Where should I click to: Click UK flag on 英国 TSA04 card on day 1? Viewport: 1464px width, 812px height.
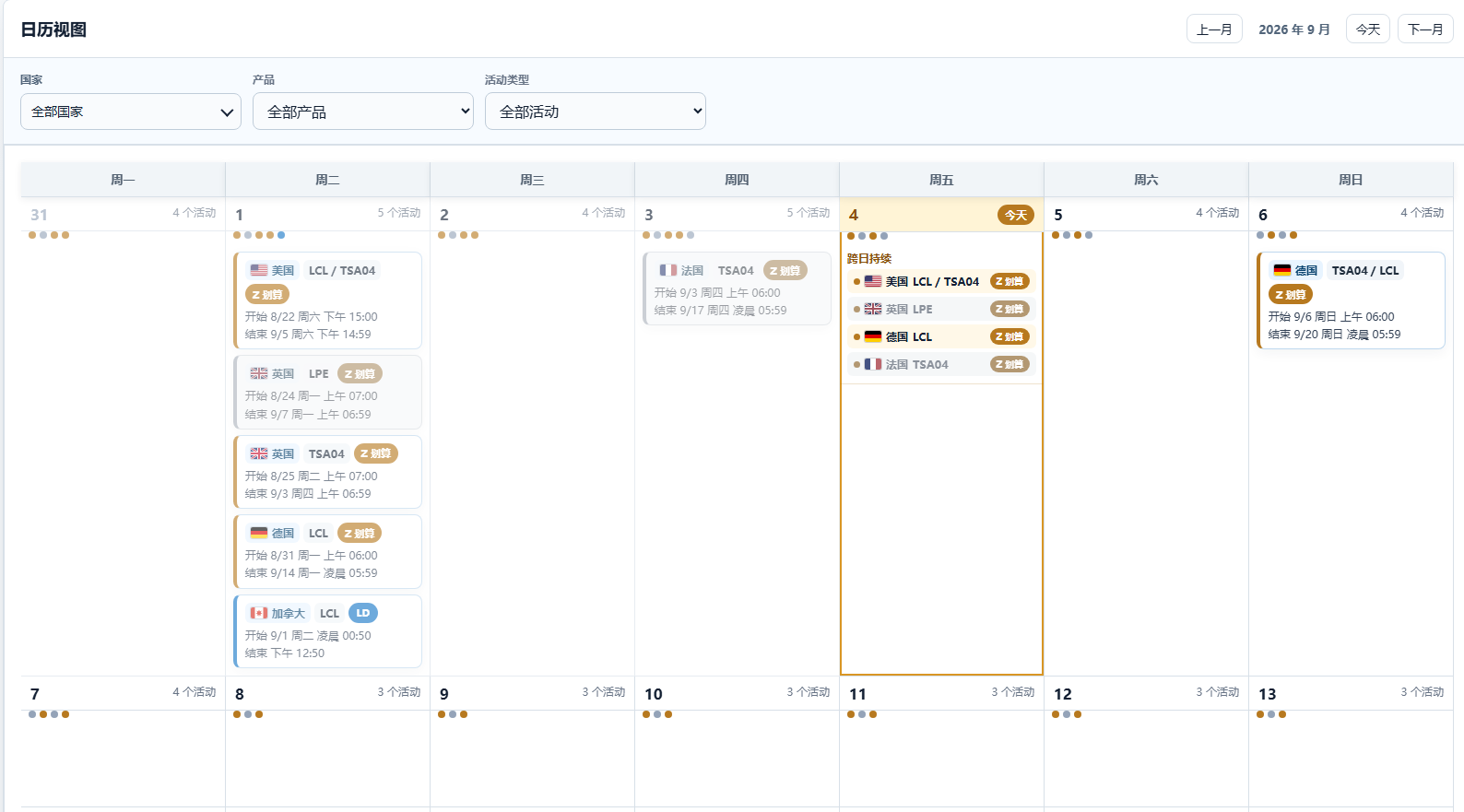pos(259,453)
